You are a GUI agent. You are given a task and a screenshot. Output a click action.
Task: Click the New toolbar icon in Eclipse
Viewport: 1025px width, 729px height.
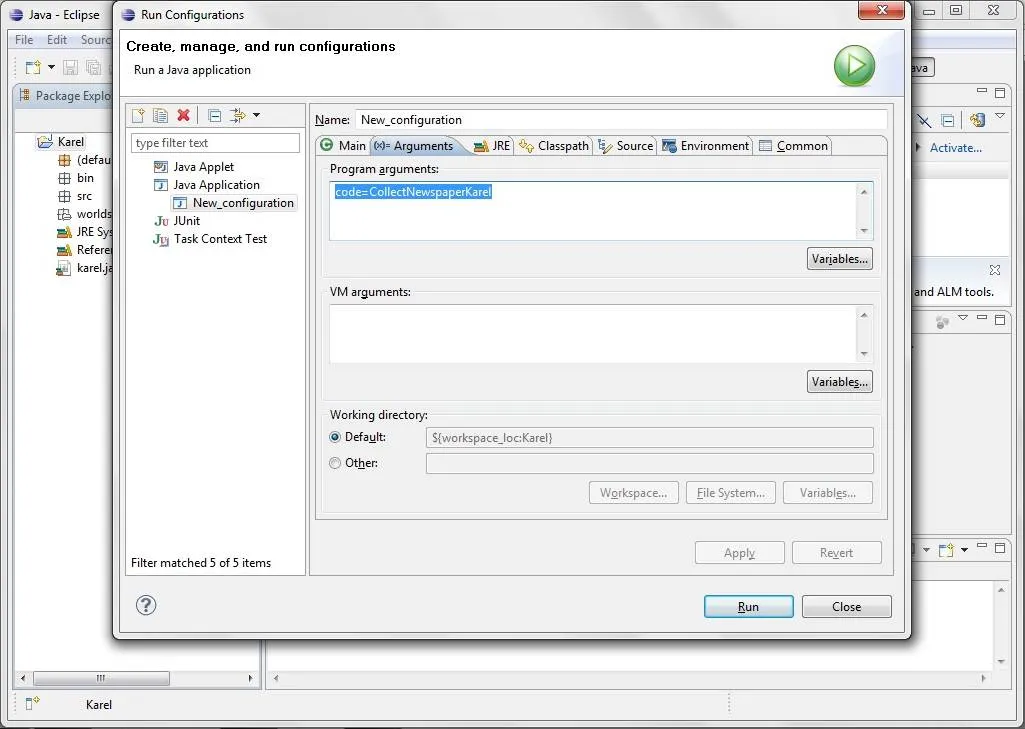point(33,67)
